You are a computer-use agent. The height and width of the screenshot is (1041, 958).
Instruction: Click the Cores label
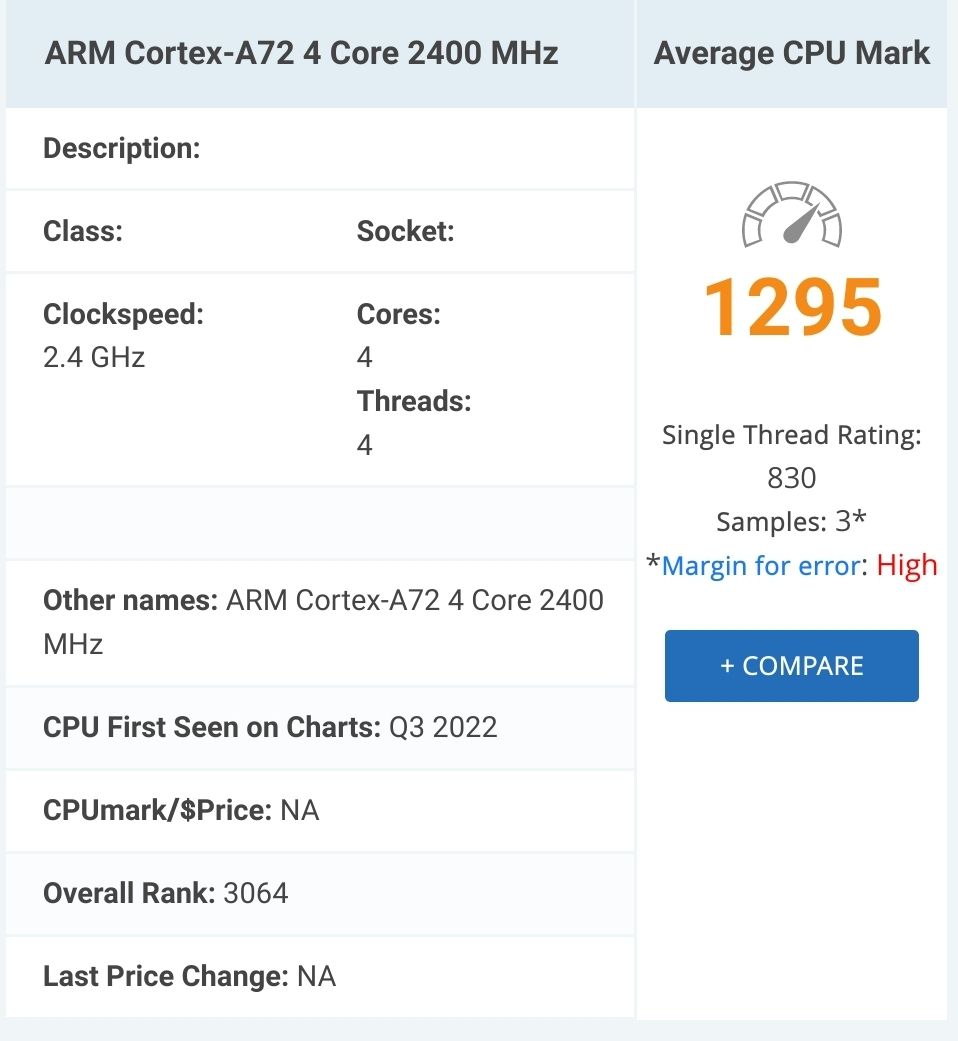(x=398, y=314)
